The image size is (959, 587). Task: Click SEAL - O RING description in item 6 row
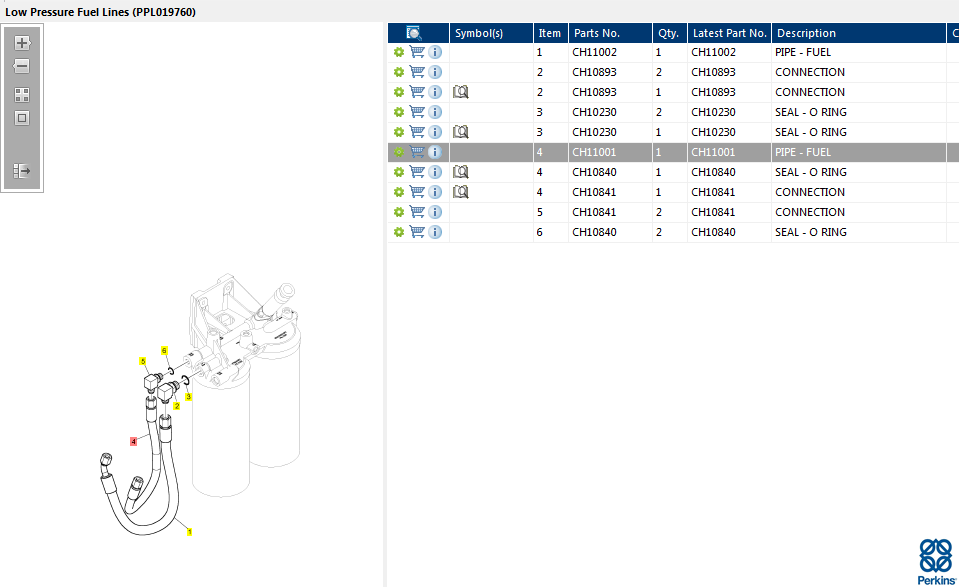pos(811,232)
